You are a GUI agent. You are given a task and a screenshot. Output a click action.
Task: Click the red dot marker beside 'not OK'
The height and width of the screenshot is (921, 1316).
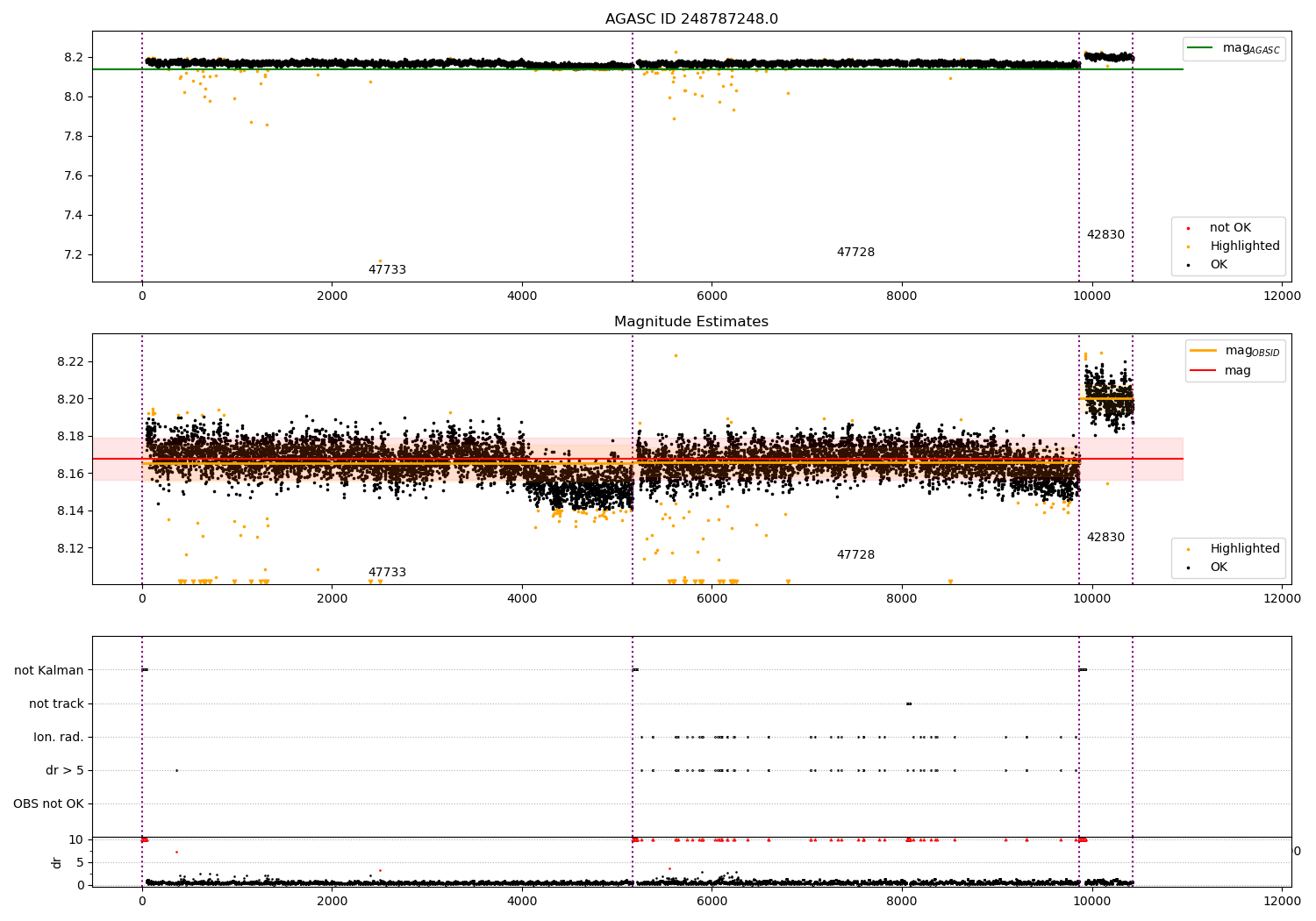pos(1188,228)
